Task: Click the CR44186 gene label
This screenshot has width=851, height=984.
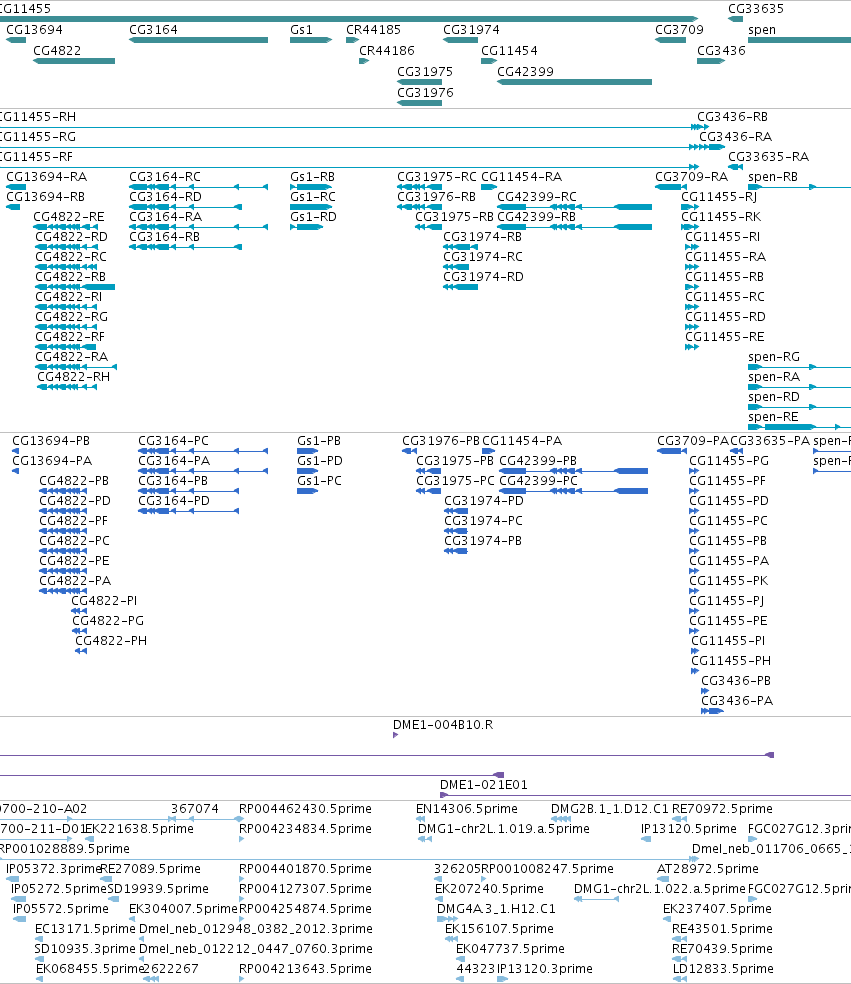Action: click(387, 51)
